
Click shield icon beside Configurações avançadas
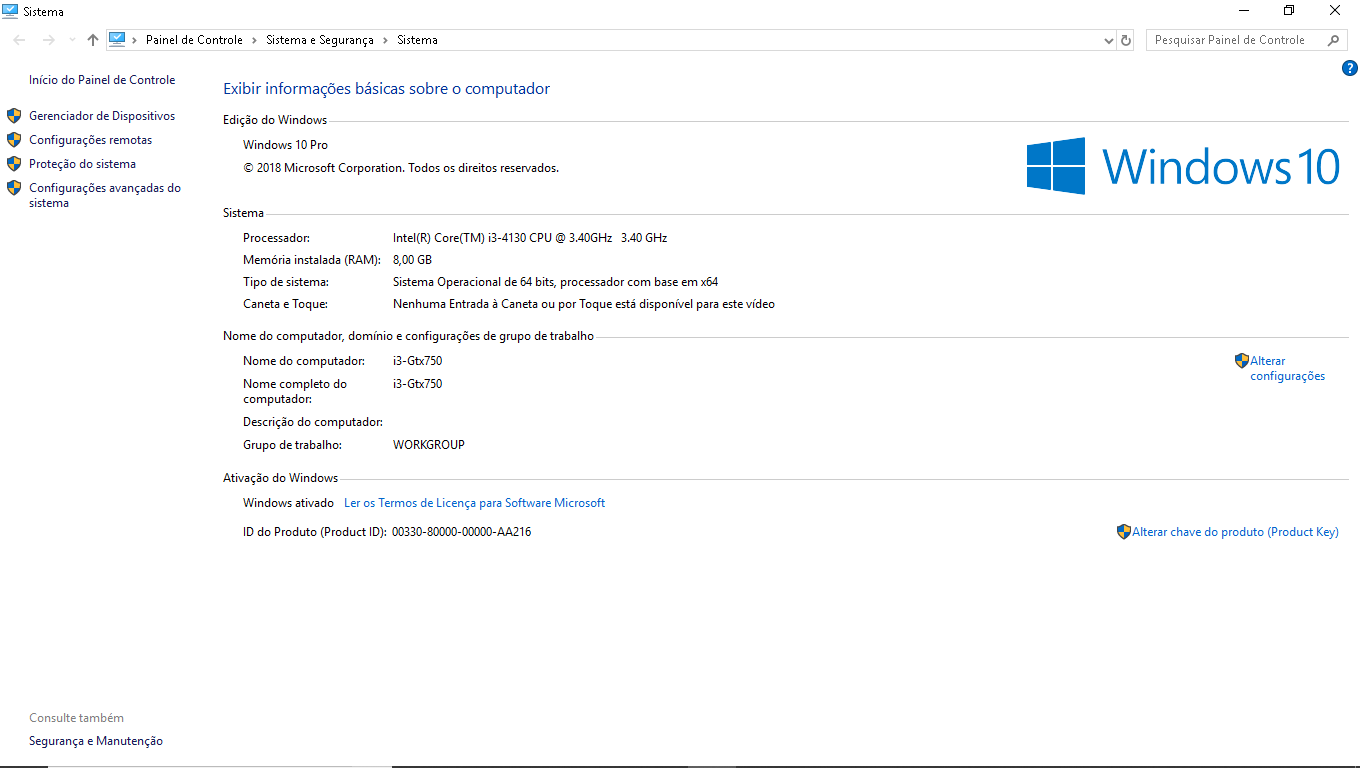coord(14,188)
